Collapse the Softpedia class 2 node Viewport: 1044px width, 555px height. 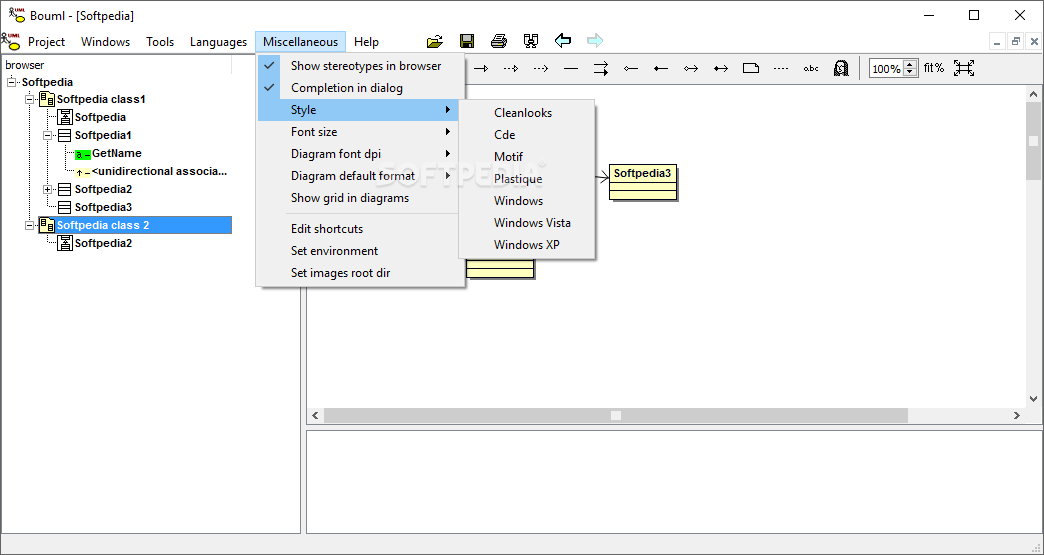point(29,225)
